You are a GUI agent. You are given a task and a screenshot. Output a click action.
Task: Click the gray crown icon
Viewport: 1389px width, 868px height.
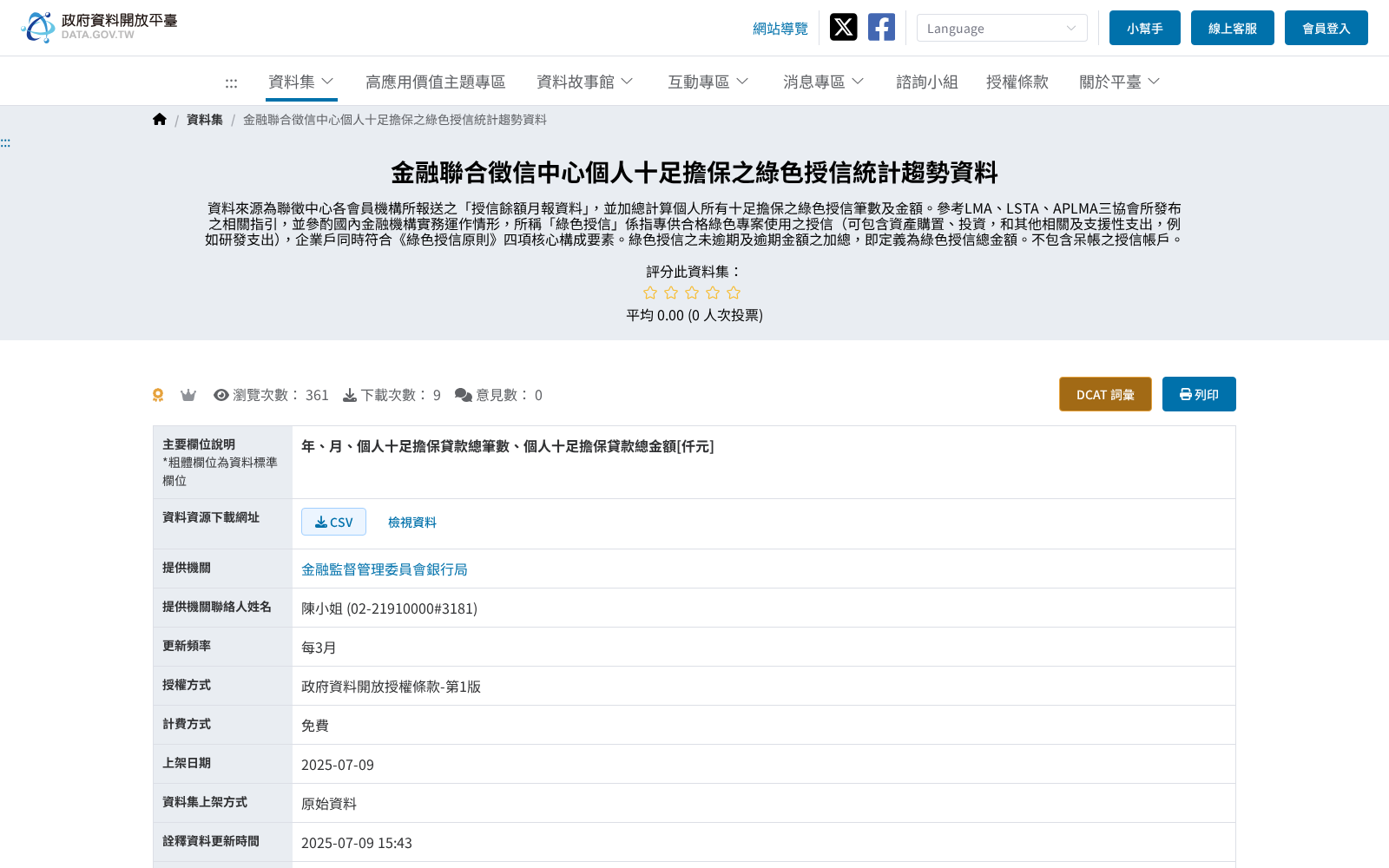[188, 395]
